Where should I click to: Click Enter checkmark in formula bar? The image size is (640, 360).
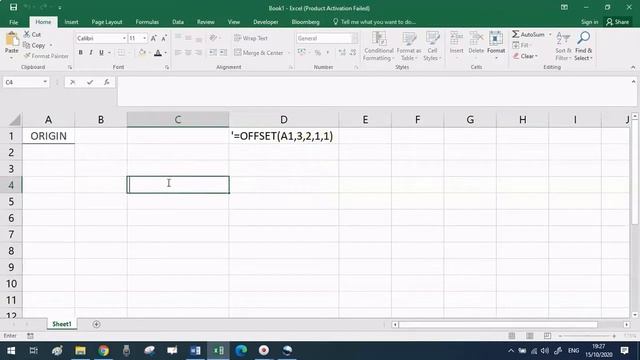tap(90, 82)
